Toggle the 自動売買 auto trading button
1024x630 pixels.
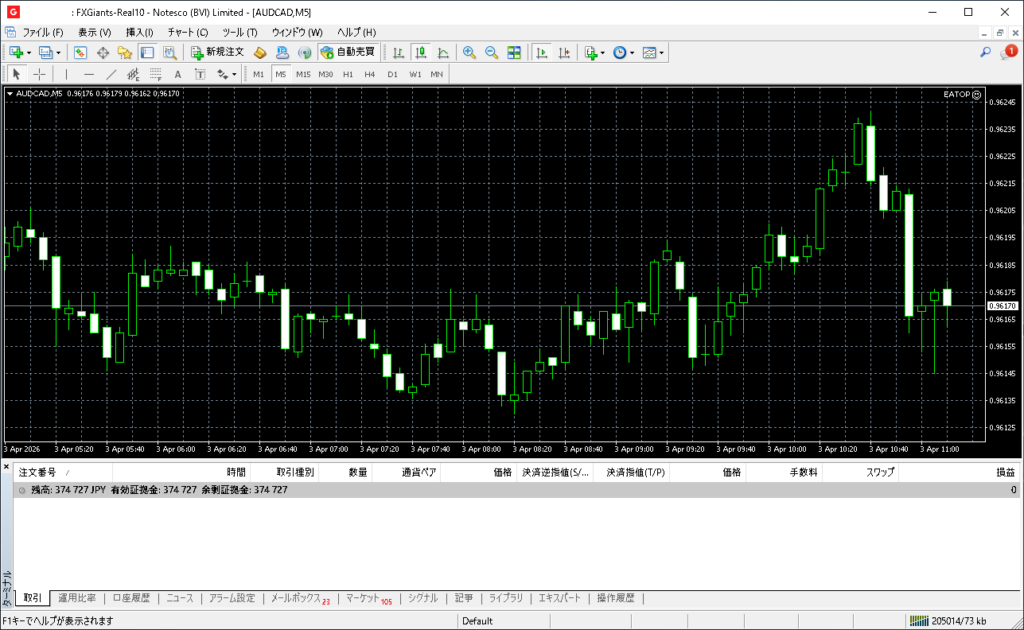(348, 52)
